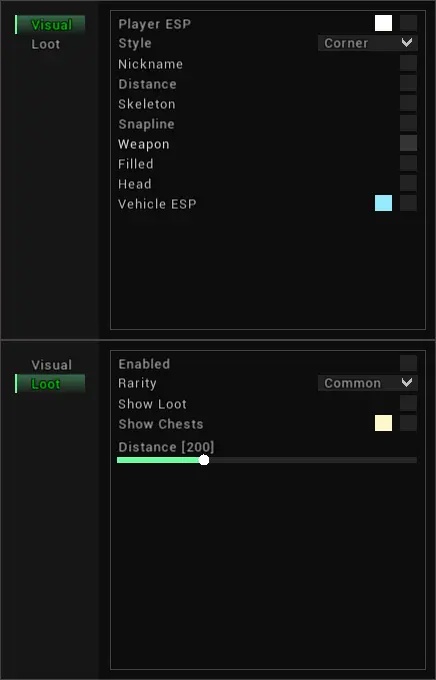The width and height of the screenshot is (436, 680).
Task: Tick the Distance checkbox below Nickname
Action: pyautogui.click(x=408, y=83)
